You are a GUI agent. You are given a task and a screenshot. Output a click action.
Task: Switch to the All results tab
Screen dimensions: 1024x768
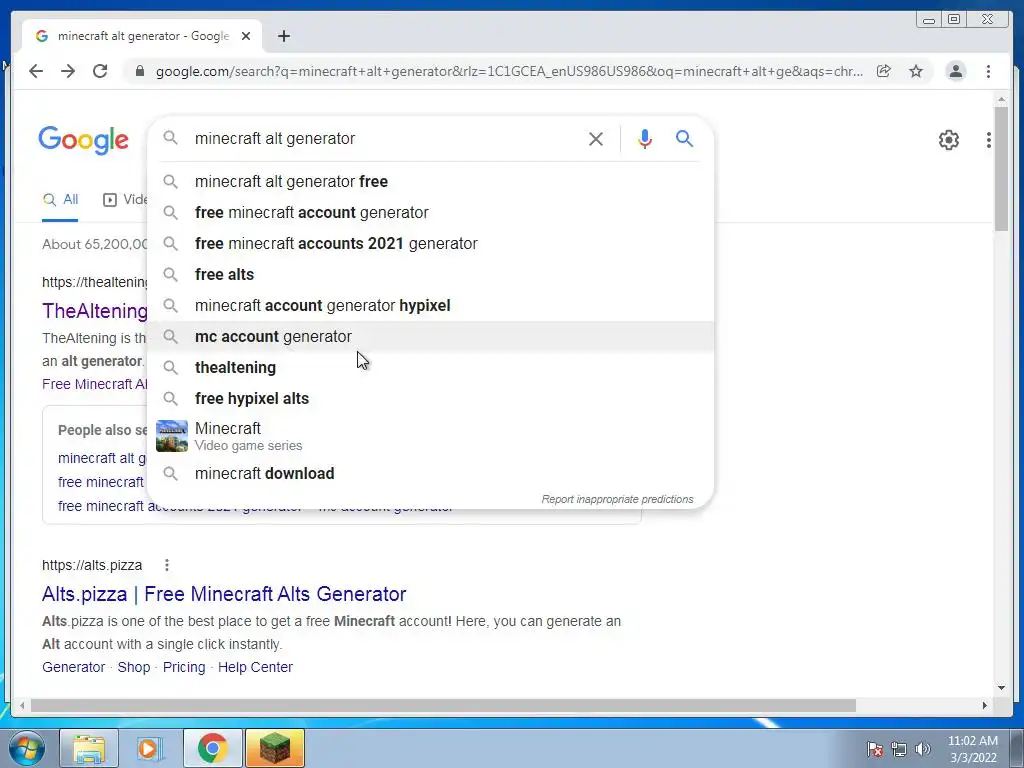tap(60, 200)
